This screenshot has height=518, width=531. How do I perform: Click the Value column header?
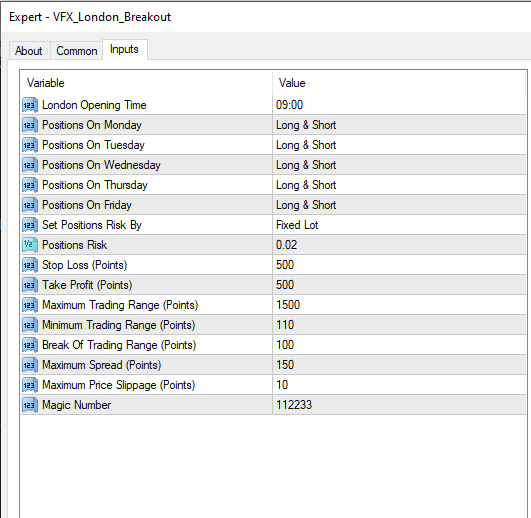click(x=399, y=83)
